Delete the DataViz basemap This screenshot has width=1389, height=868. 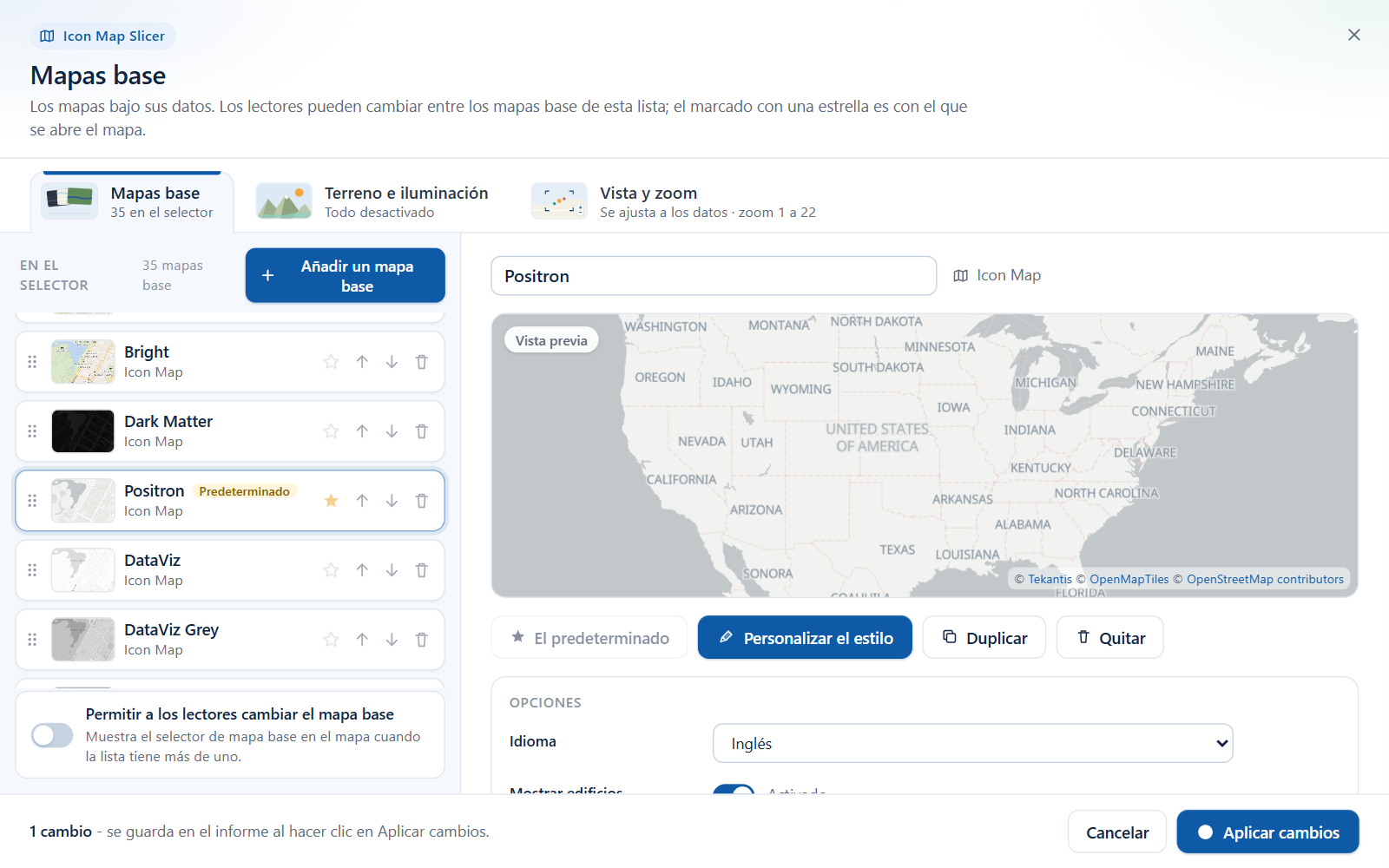(x=421, y=570)
